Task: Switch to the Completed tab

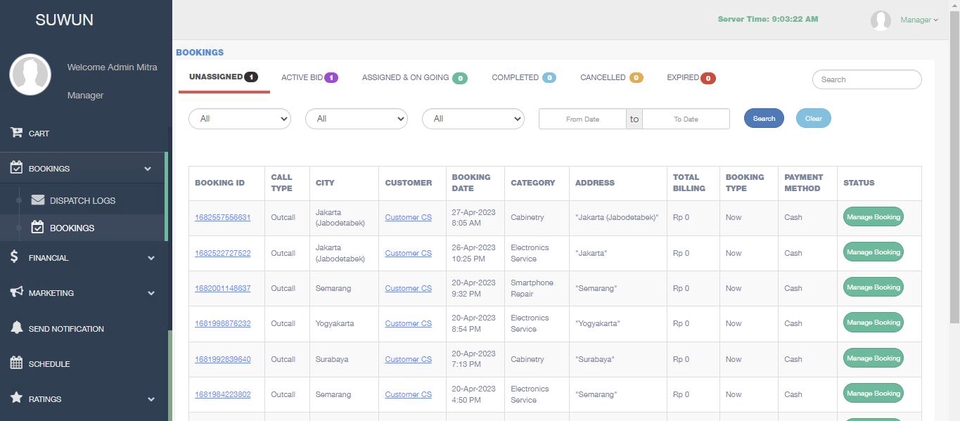Action: 524,78
